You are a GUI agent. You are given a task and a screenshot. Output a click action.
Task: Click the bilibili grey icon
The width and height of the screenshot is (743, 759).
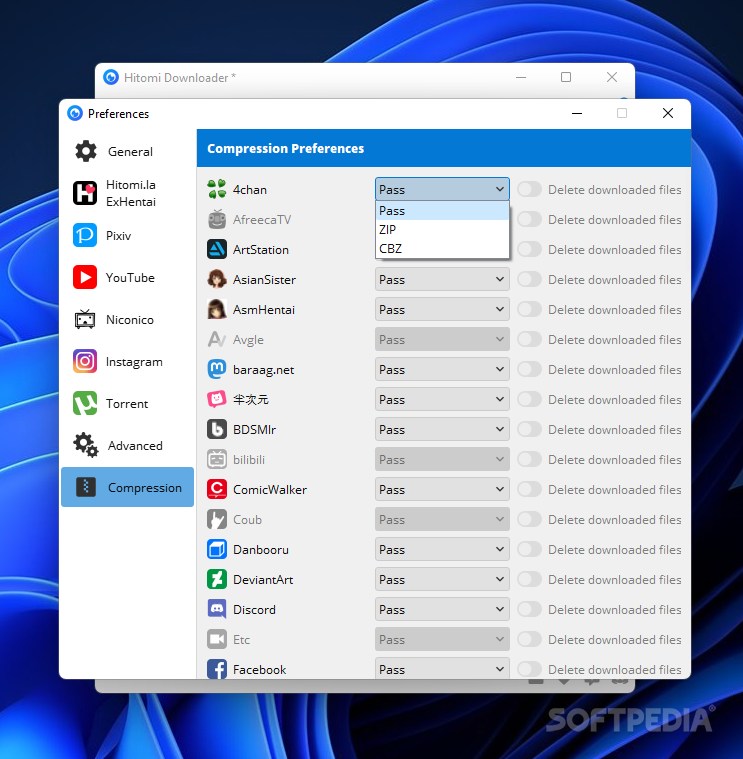(216, 459)
